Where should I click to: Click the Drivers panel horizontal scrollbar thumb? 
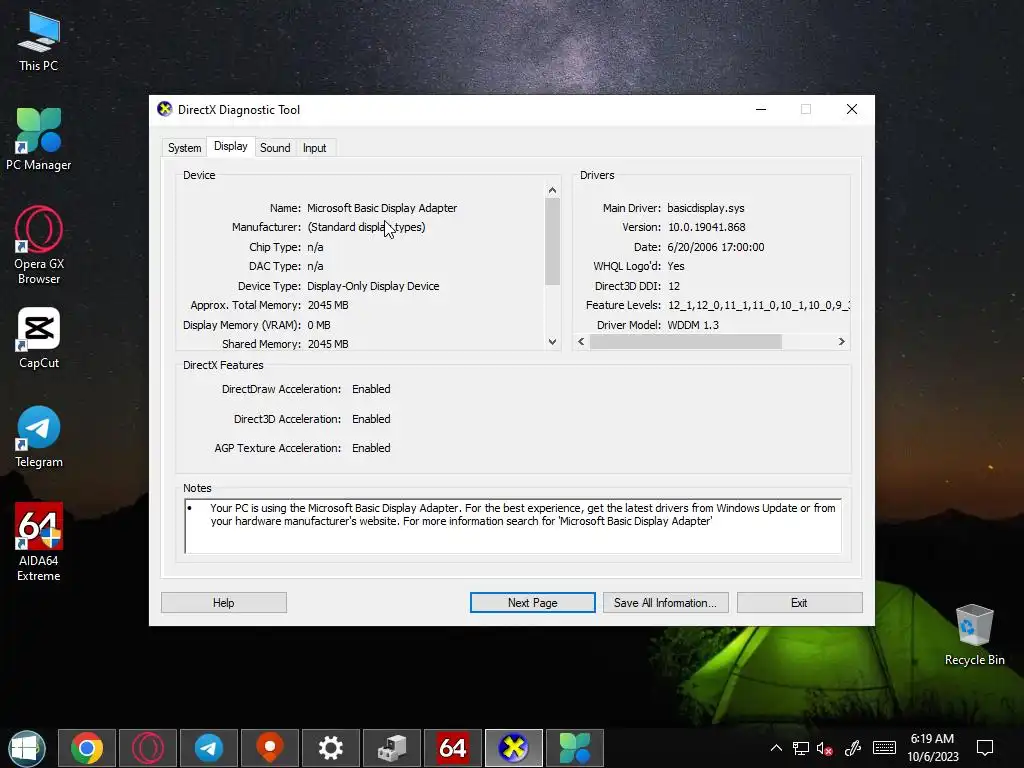coord(686,342)
